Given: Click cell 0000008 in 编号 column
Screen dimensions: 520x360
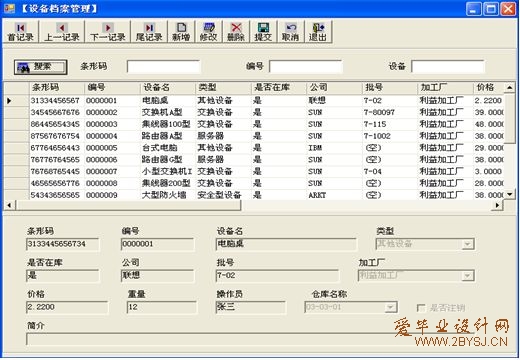Looking at the screenshot, I should [x=112, y=183].
